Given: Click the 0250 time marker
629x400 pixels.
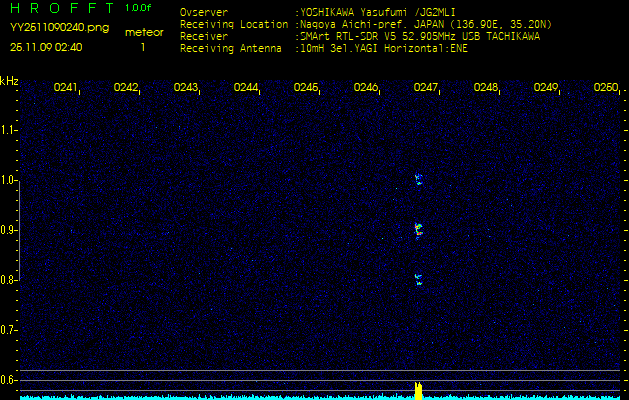Looking at the screenshot, I should pyautogui.click(x=606, y=87).
